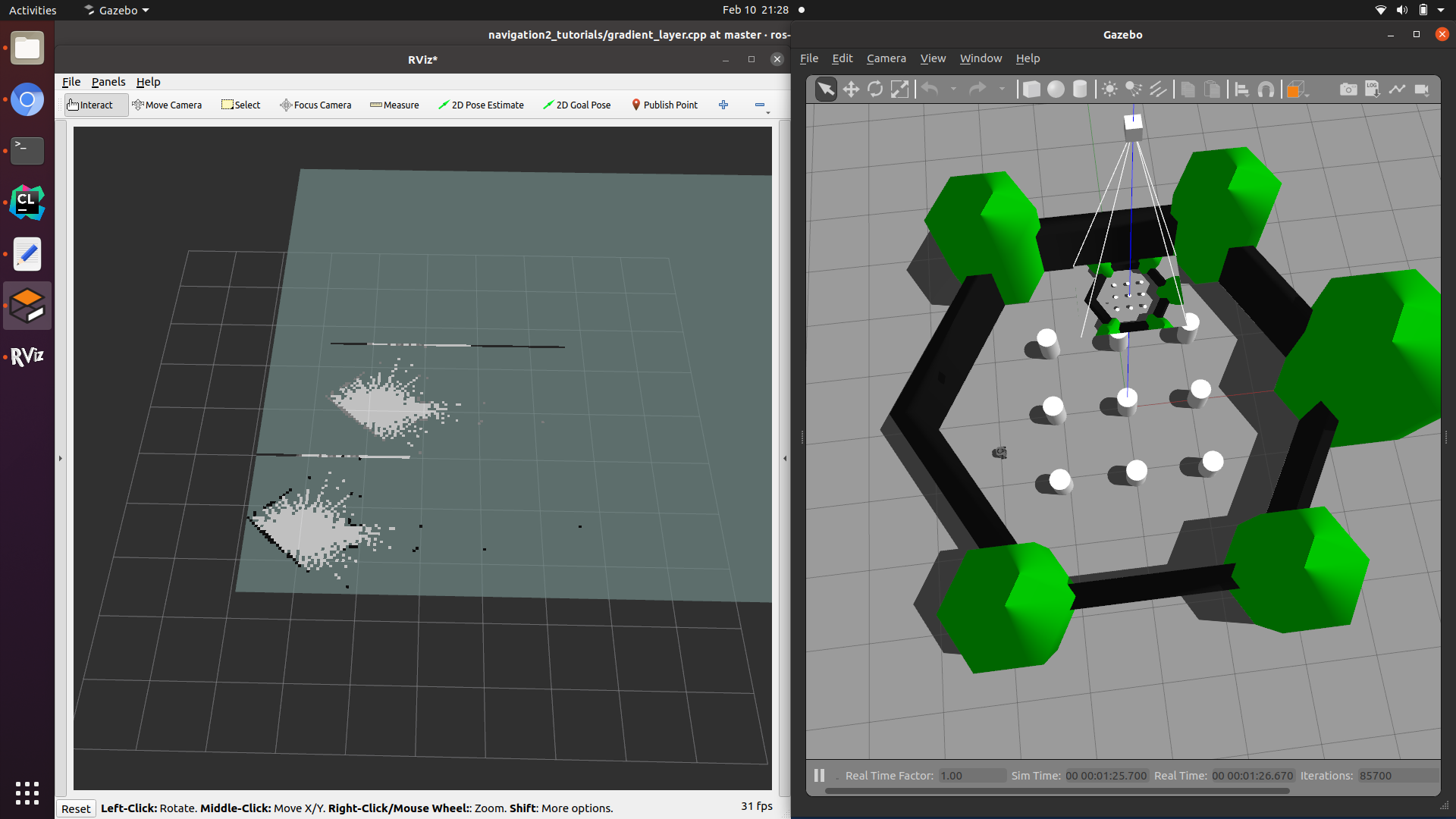Image resolution: width=1456 pixels, height=819 pixels.
Task: Start video recording in Gazebo
Action: [x=1423, y=89]
